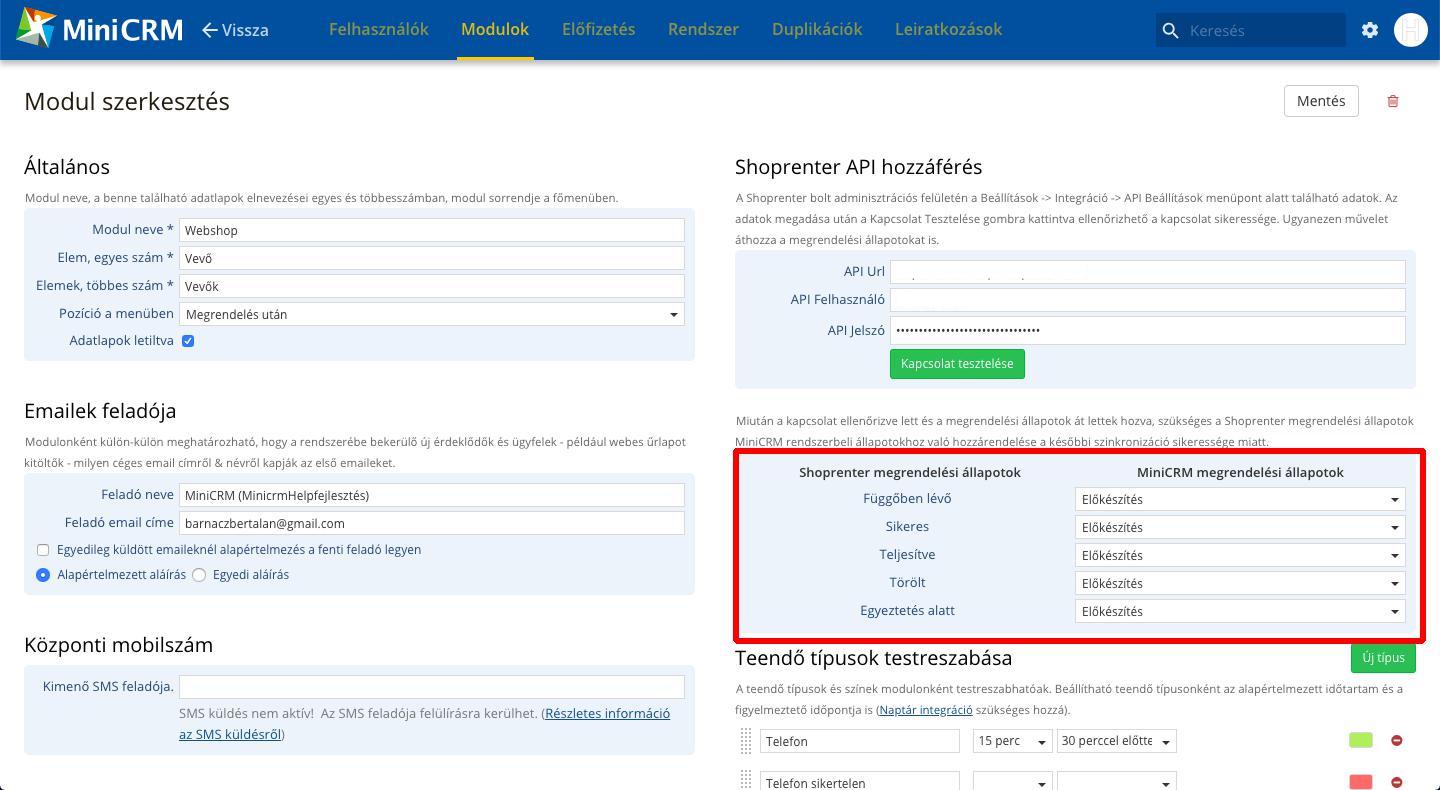This screenshot has width=1440, height=790.
Task: Open Telefon sikertelen reminder dropdown
Action: (x=1117, y=781)
